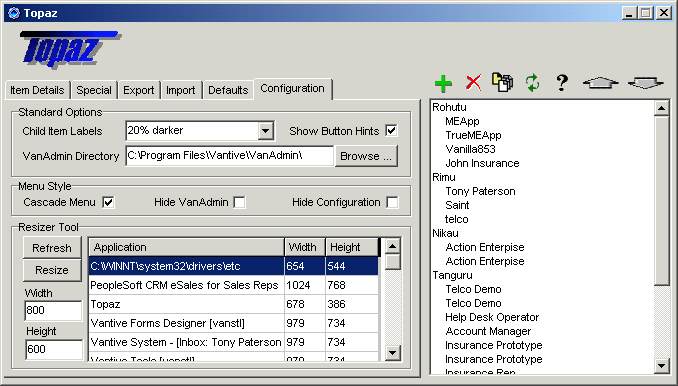678x386 pixels.
Task: Move item down with down arrow icon
Action: 645,82
